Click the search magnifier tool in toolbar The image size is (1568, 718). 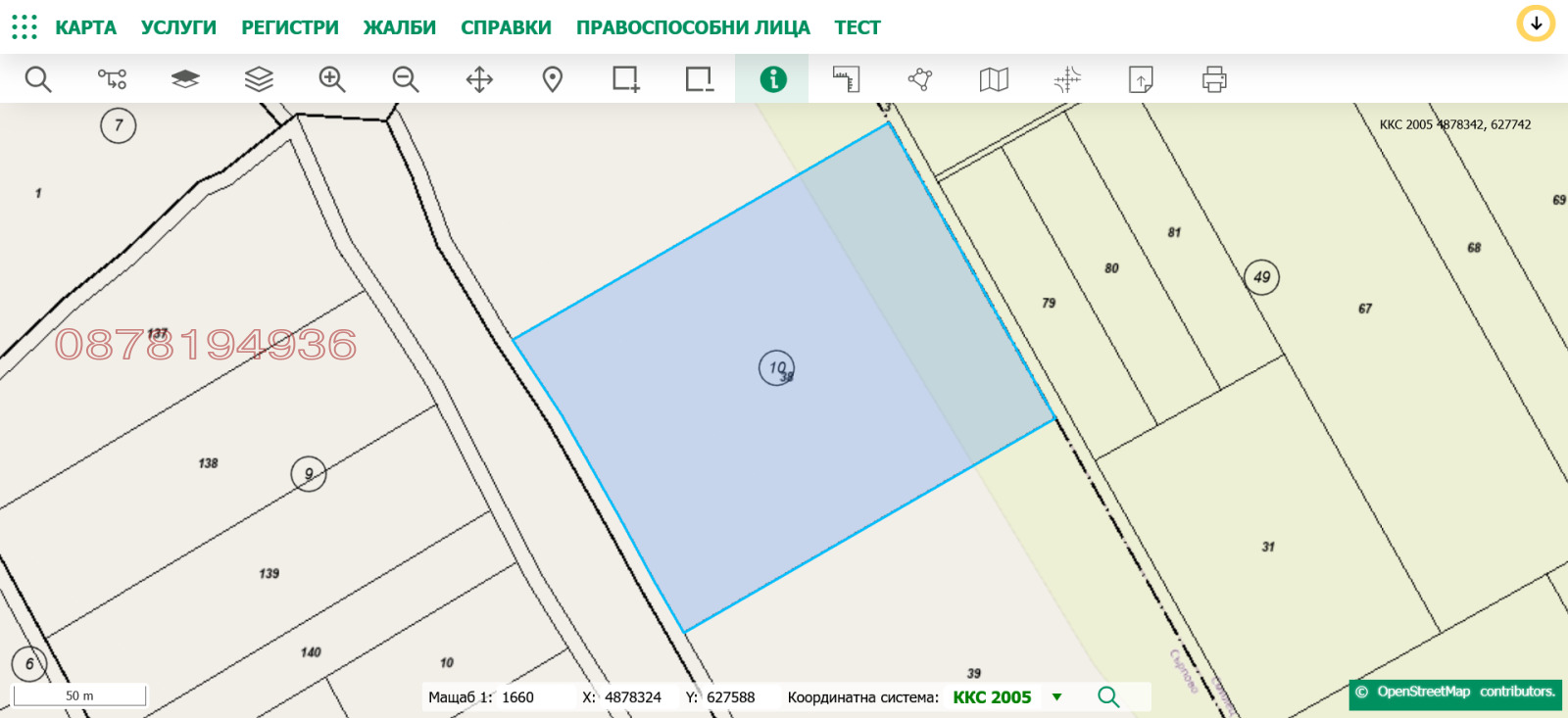(38, 79)
